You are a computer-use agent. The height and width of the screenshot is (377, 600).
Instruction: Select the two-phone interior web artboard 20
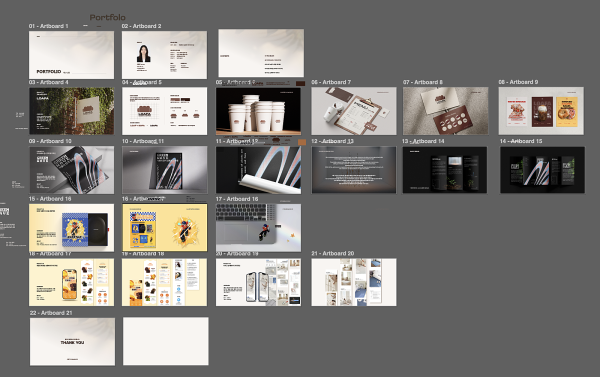(258, 282)
